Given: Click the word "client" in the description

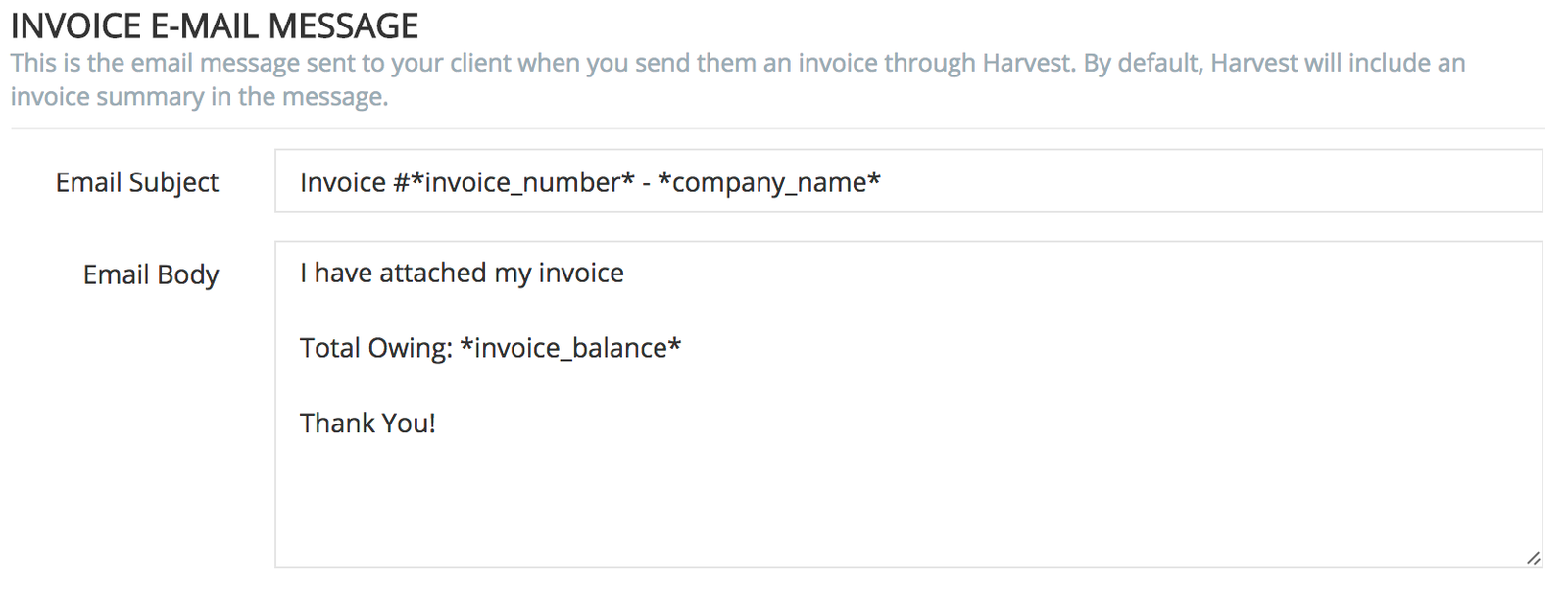Looking at the screenshot, I should (x=480, y=63).
